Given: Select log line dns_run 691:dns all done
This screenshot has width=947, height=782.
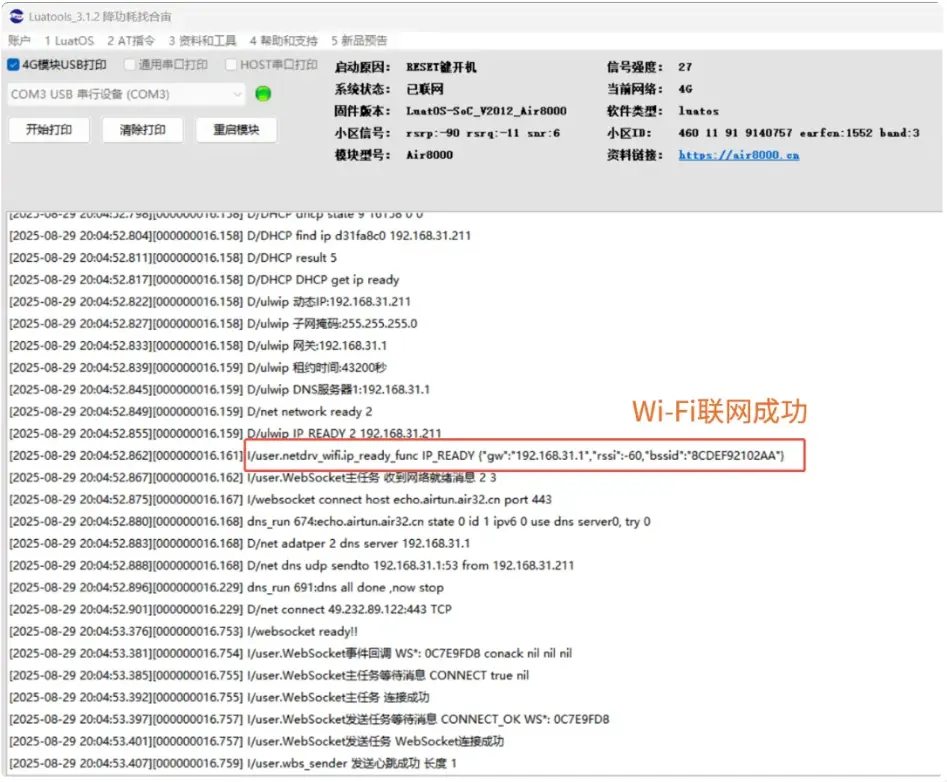Looking at the screenshot, I should [x=226, y=588].
